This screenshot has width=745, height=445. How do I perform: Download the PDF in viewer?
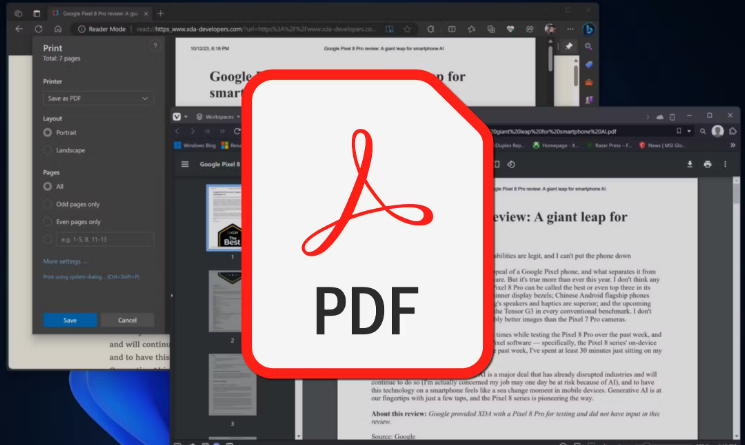click(690, 164)
